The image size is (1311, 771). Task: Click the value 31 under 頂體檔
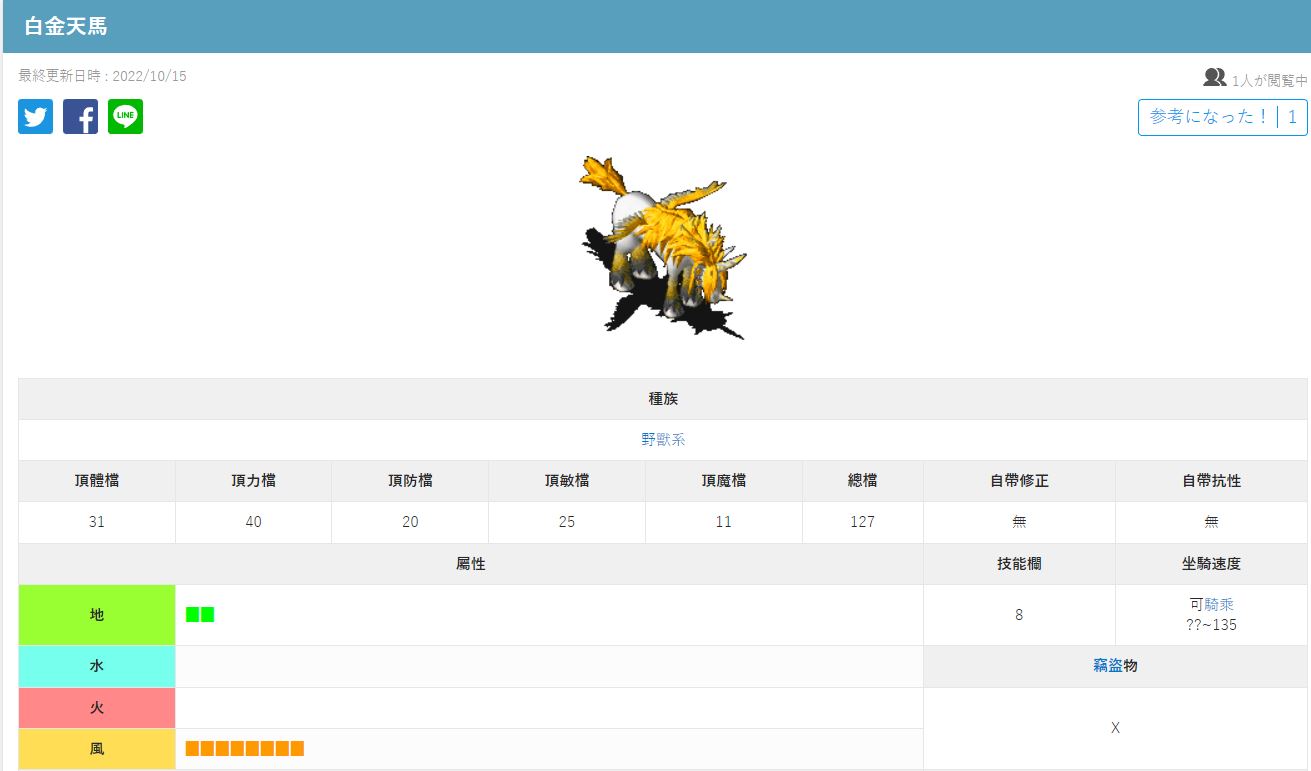click(97, 522)
